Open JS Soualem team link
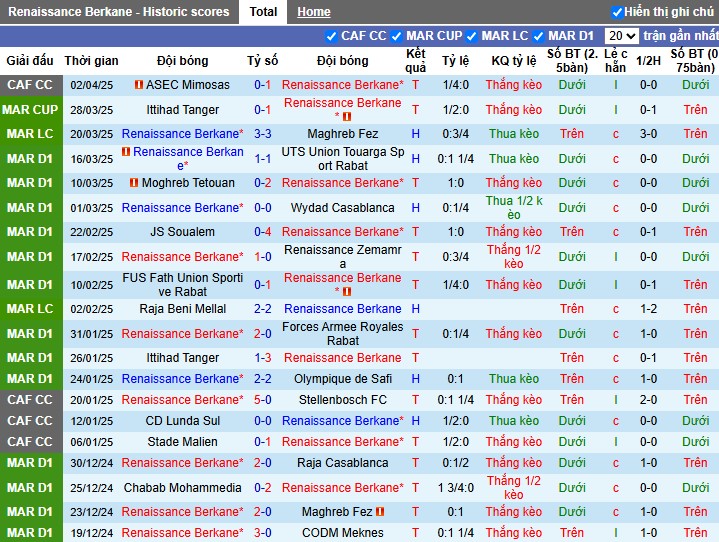This screenshot has height=542, width=719. click(183, 232)
